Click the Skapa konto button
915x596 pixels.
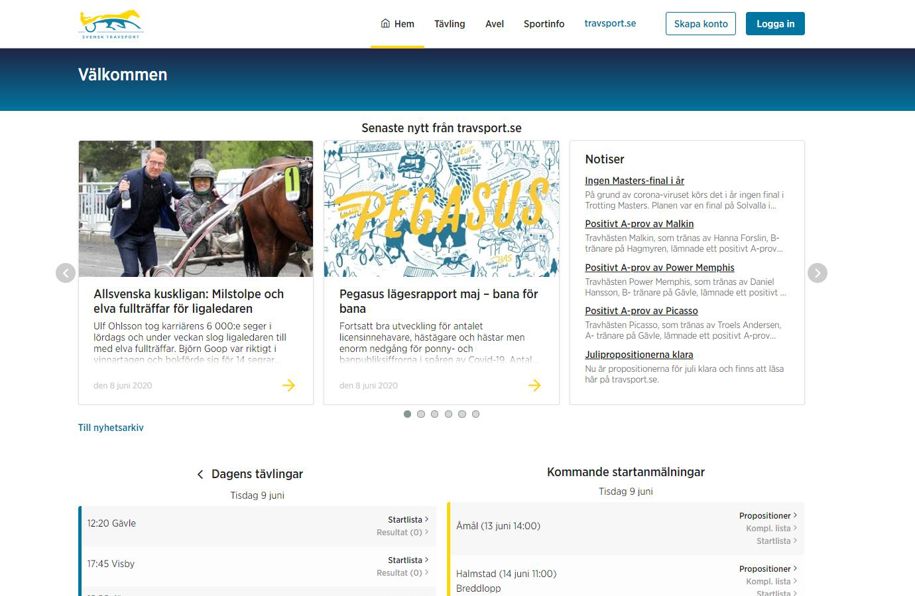(x=700, y=24)
